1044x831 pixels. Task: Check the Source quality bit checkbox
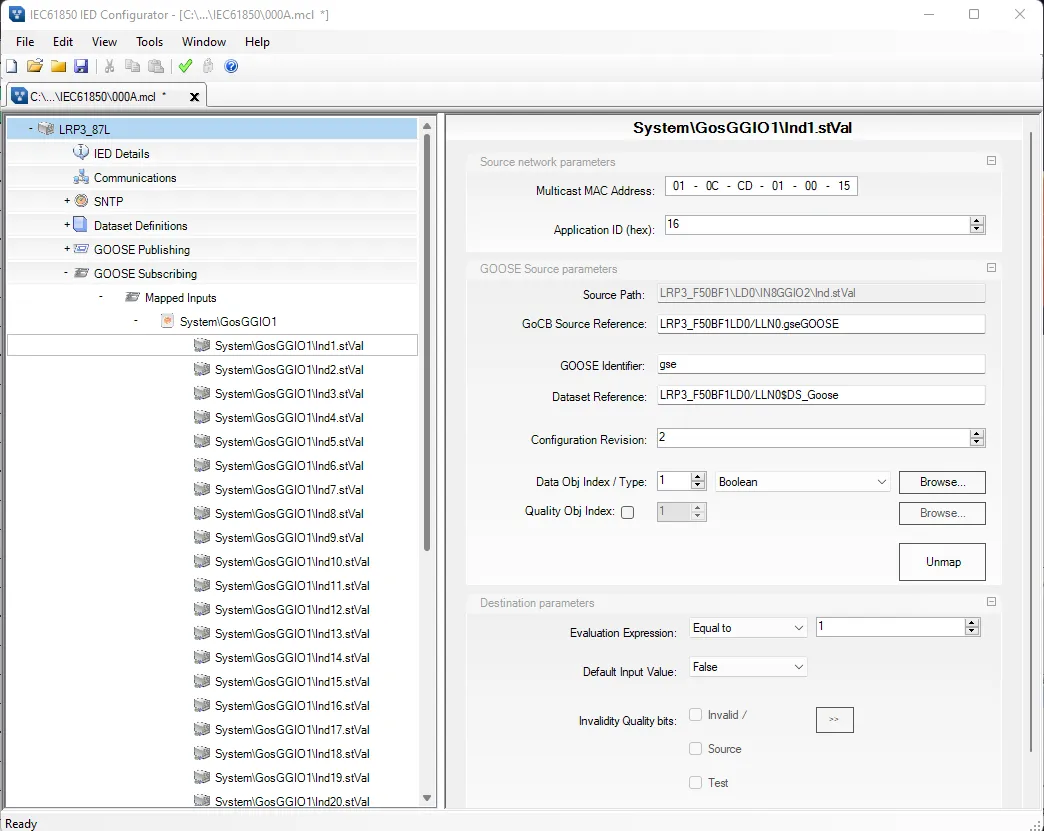(x=696, y=748)
